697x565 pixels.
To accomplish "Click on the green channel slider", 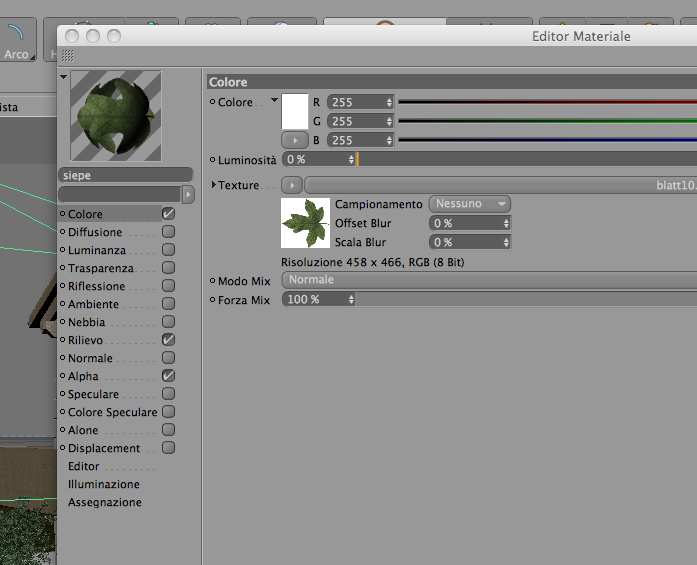I will [x=548, y=121].
